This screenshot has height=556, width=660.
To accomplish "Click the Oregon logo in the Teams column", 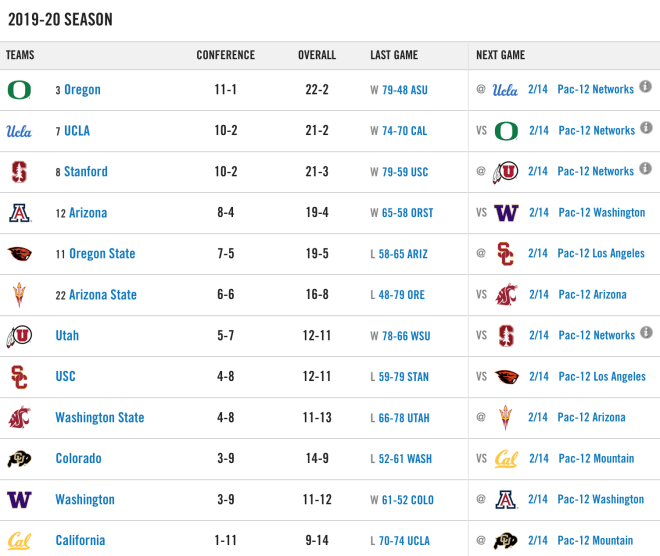I will pos(19,90).
